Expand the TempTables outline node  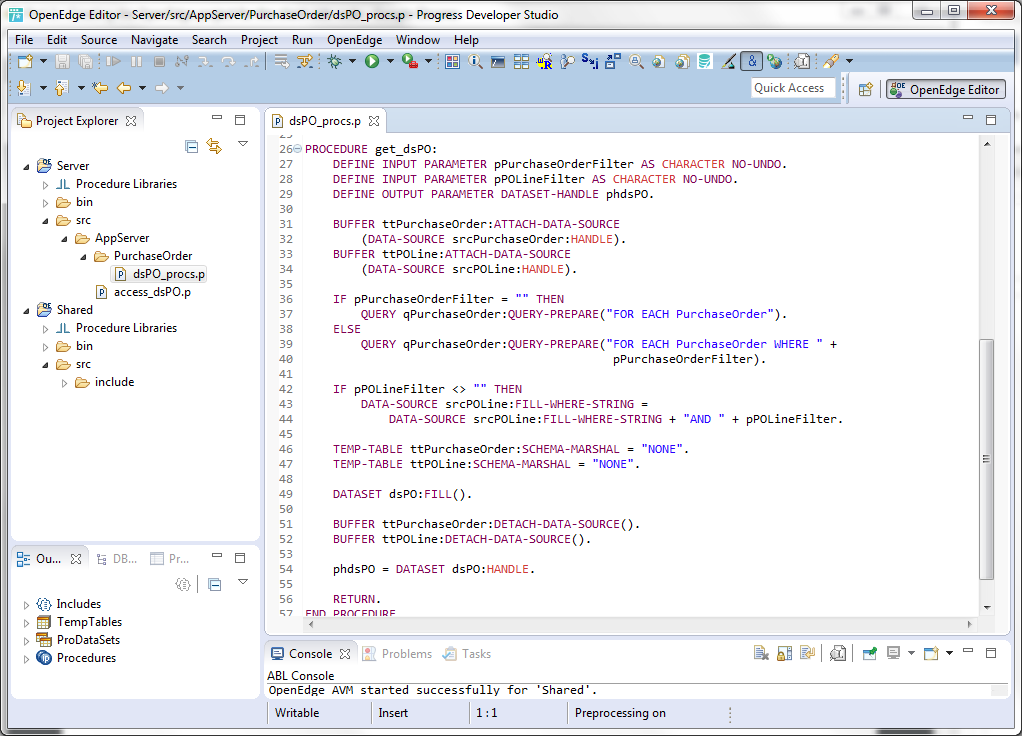tap(26, 623)
